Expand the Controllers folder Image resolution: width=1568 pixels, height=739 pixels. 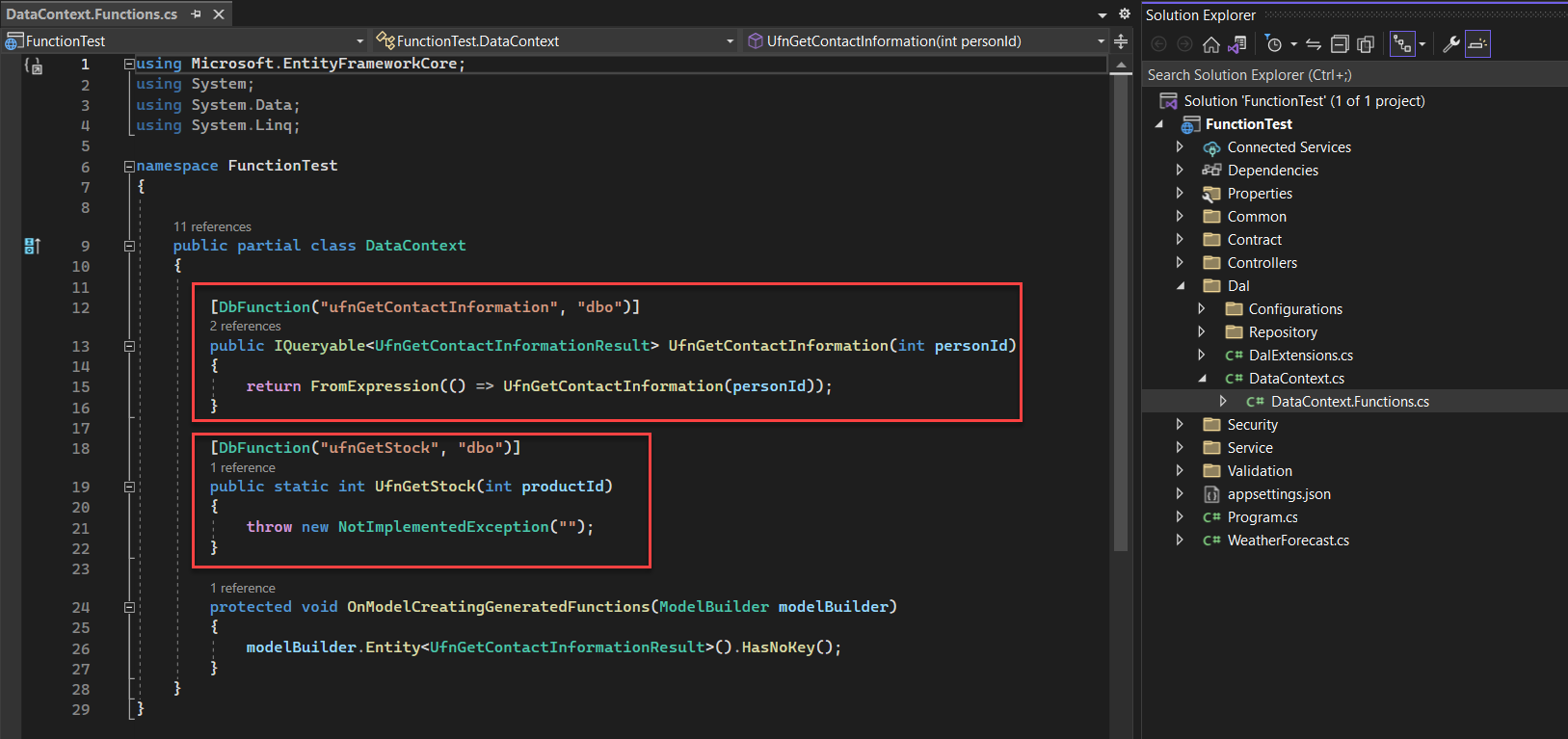1180,262
